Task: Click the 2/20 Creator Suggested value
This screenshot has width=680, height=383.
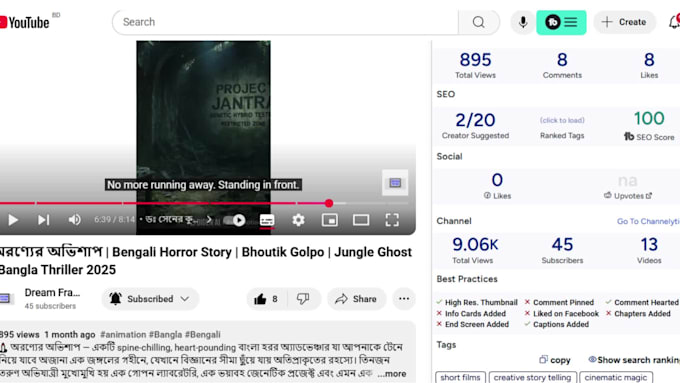Action: (475, 120)
